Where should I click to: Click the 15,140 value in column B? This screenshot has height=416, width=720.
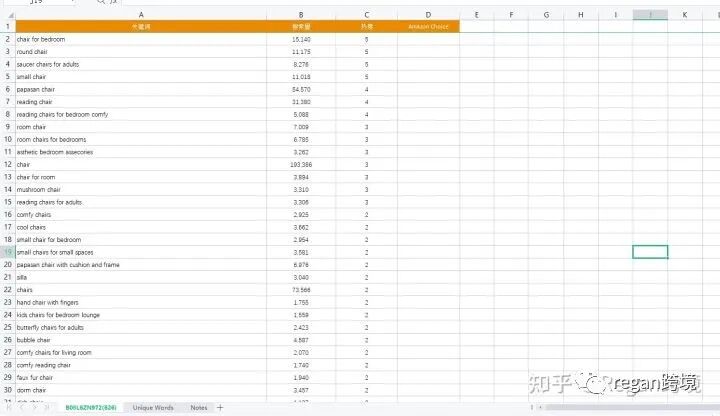pyautogui.click(x=301, y=39)
